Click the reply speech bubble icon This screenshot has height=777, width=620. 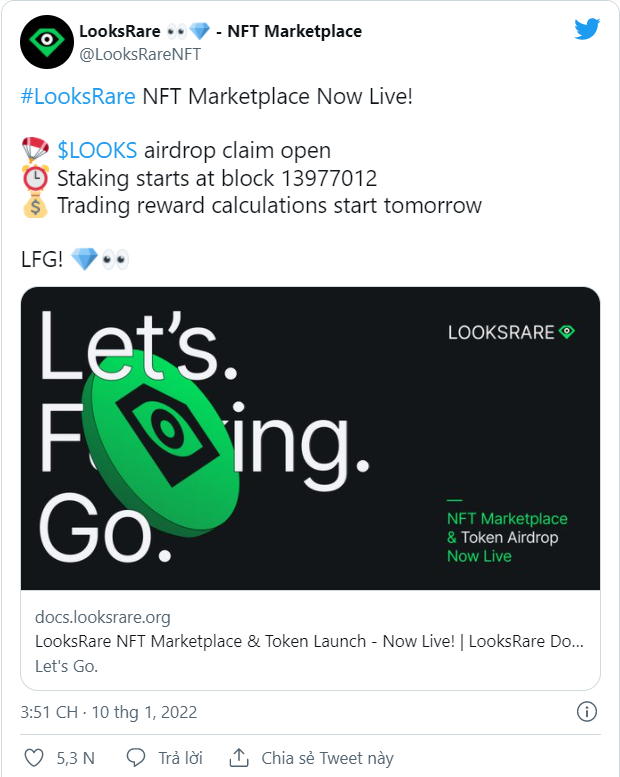pyautogui.click(x=136, y=758)
